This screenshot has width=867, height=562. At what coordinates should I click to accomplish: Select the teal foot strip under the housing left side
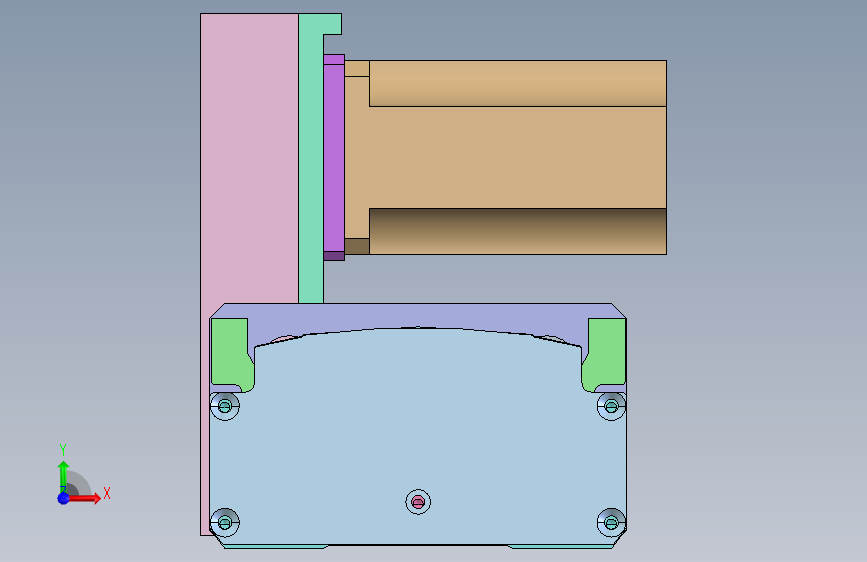point(275,547)
